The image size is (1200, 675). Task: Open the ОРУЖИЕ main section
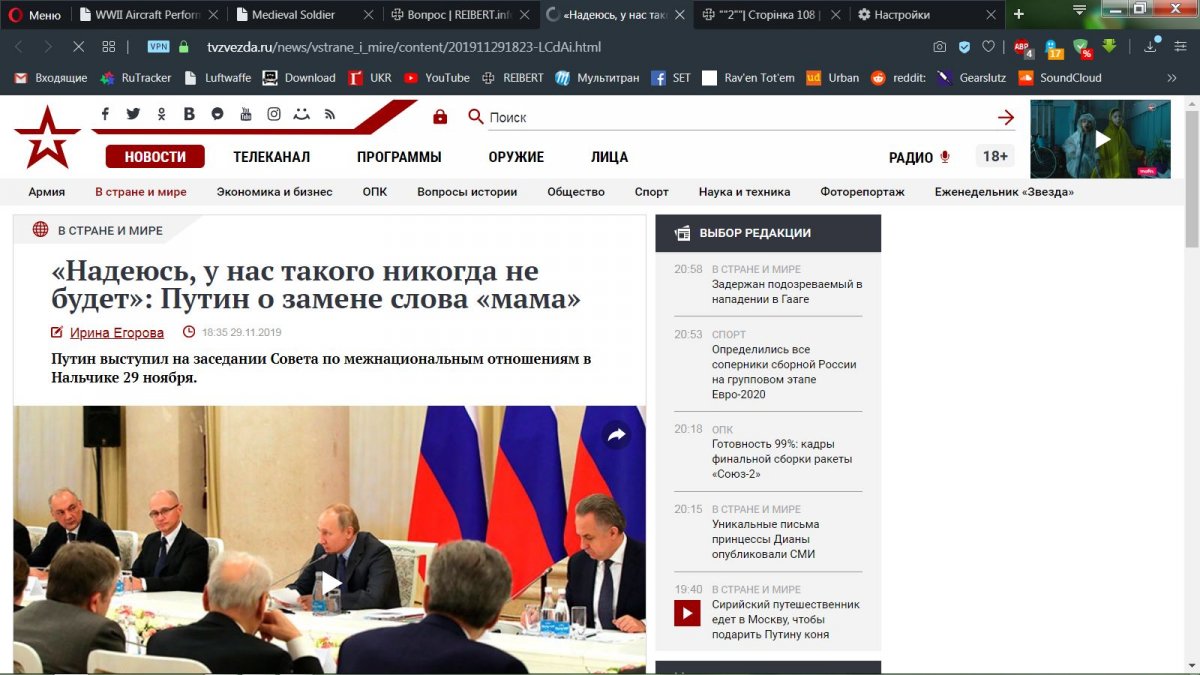[x=516, y=157]
